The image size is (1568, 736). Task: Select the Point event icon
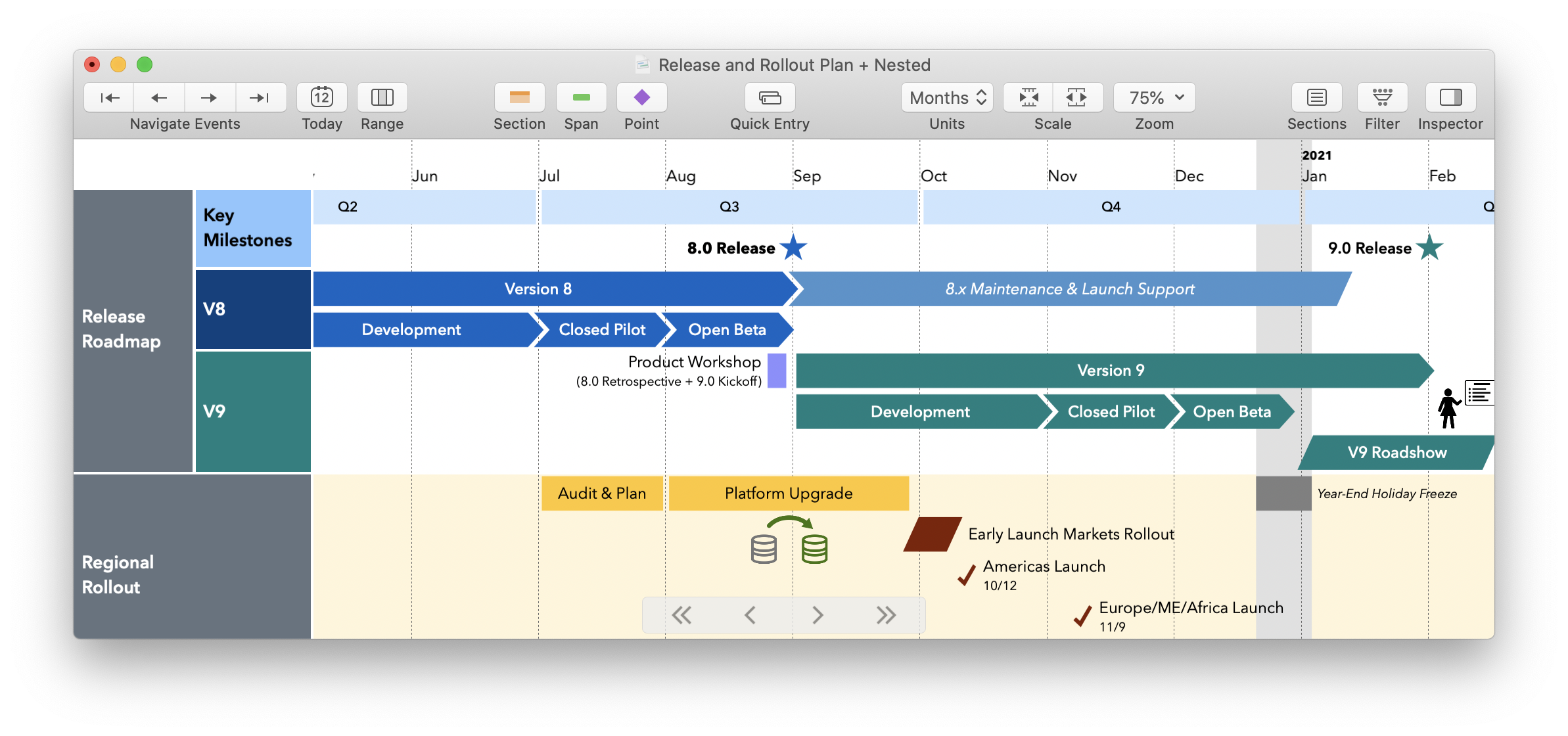(641, 97)
